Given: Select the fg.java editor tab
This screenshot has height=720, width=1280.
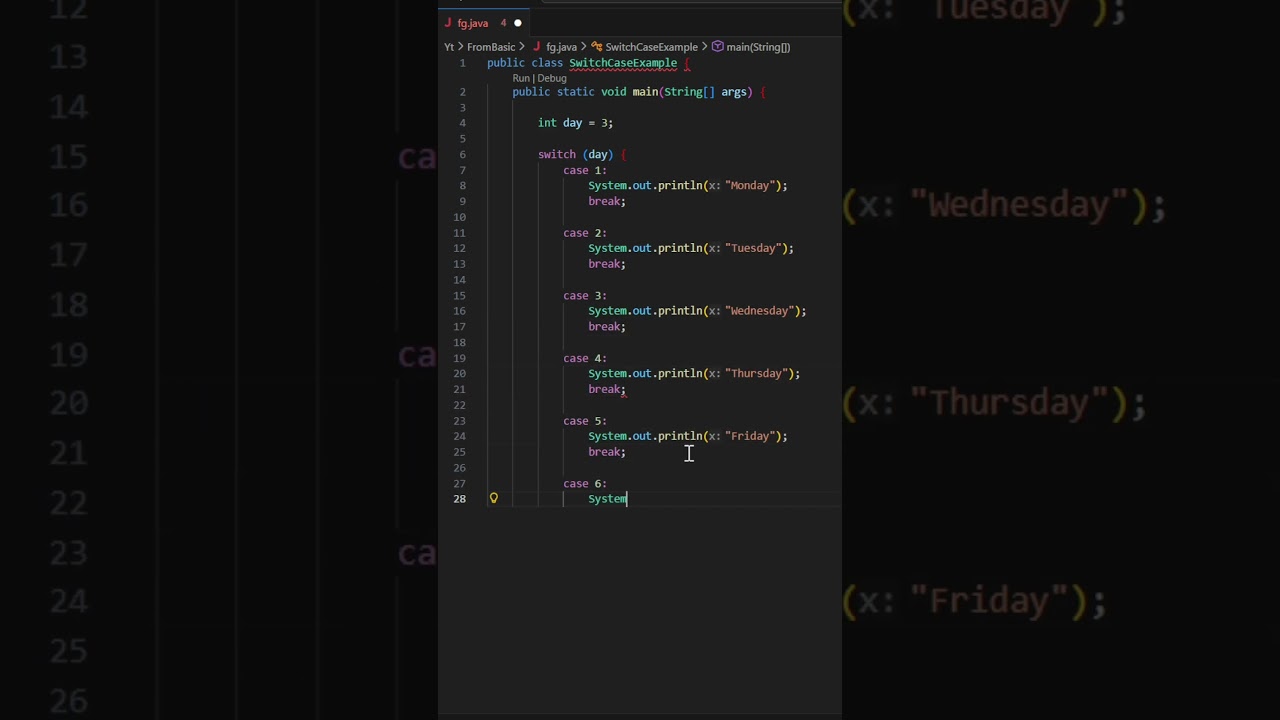Looking at the screenshot, I should [485, 23].
